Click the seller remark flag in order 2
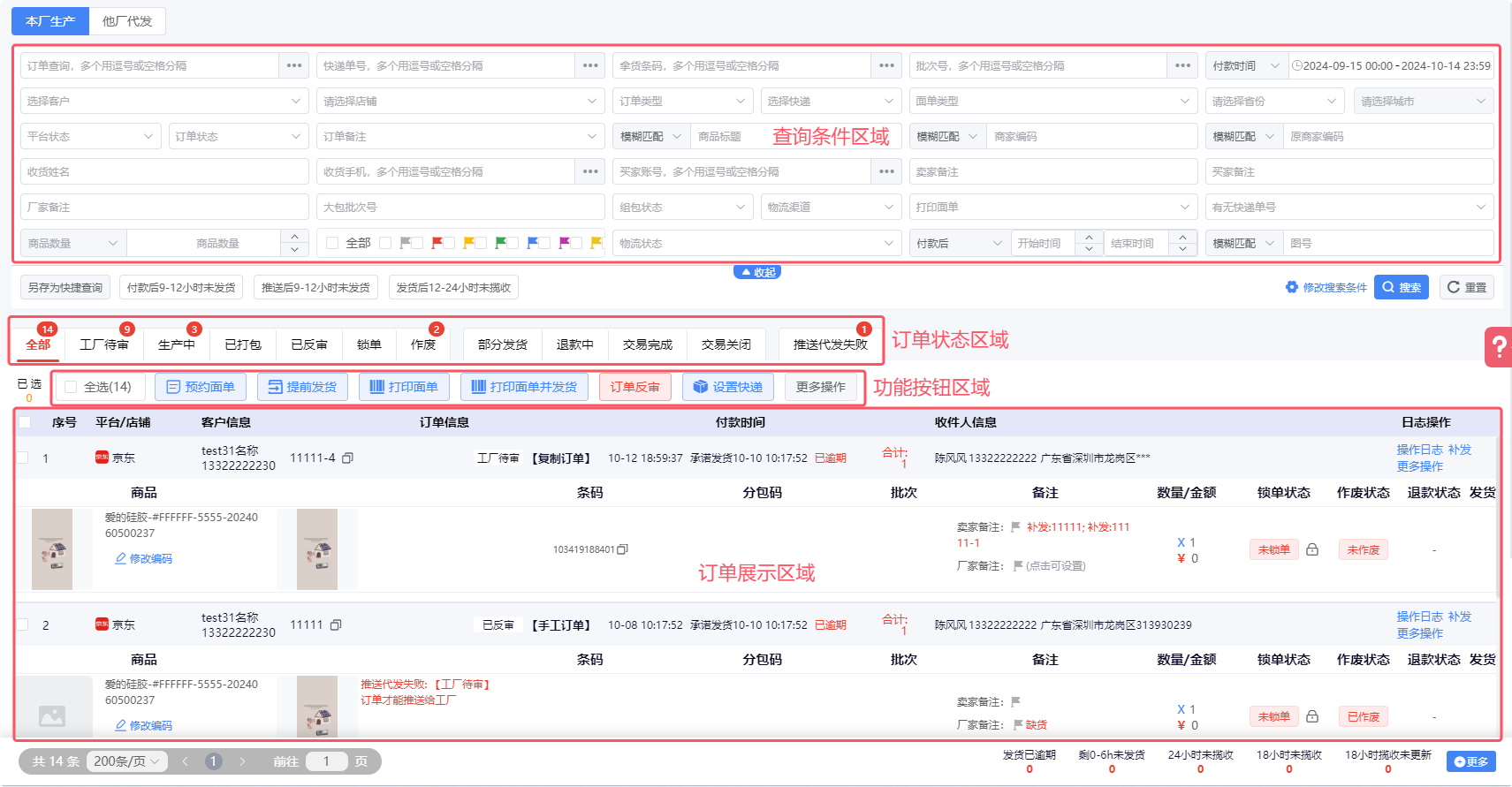Viewport: 1512px width, 787px height. coord(1015,701)
